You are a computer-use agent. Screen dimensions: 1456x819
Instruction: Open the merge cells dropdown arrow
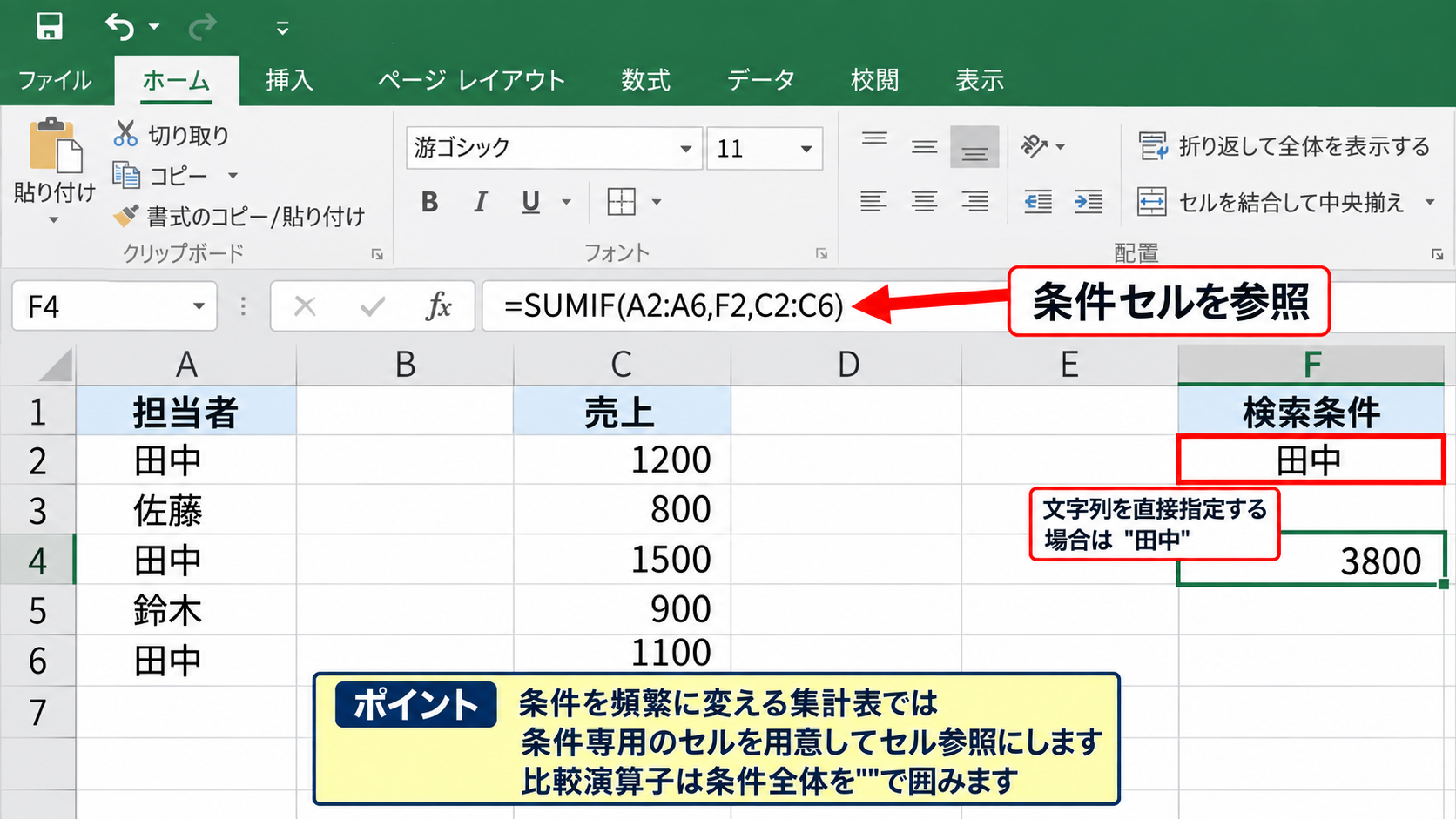pos(1430,202)
